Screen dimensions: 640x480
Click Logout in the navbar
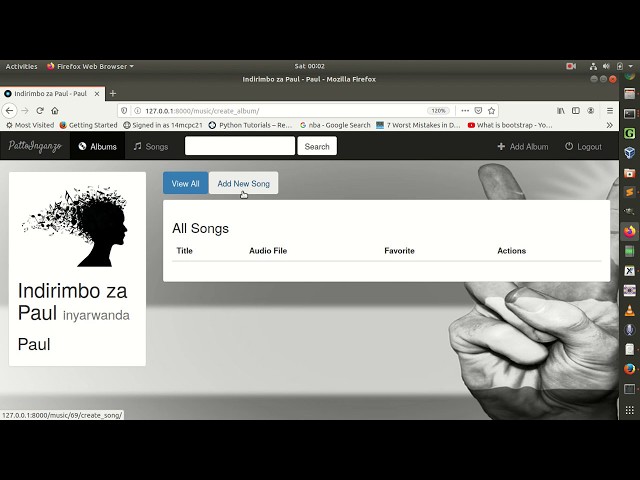click(x=583, y=147)
